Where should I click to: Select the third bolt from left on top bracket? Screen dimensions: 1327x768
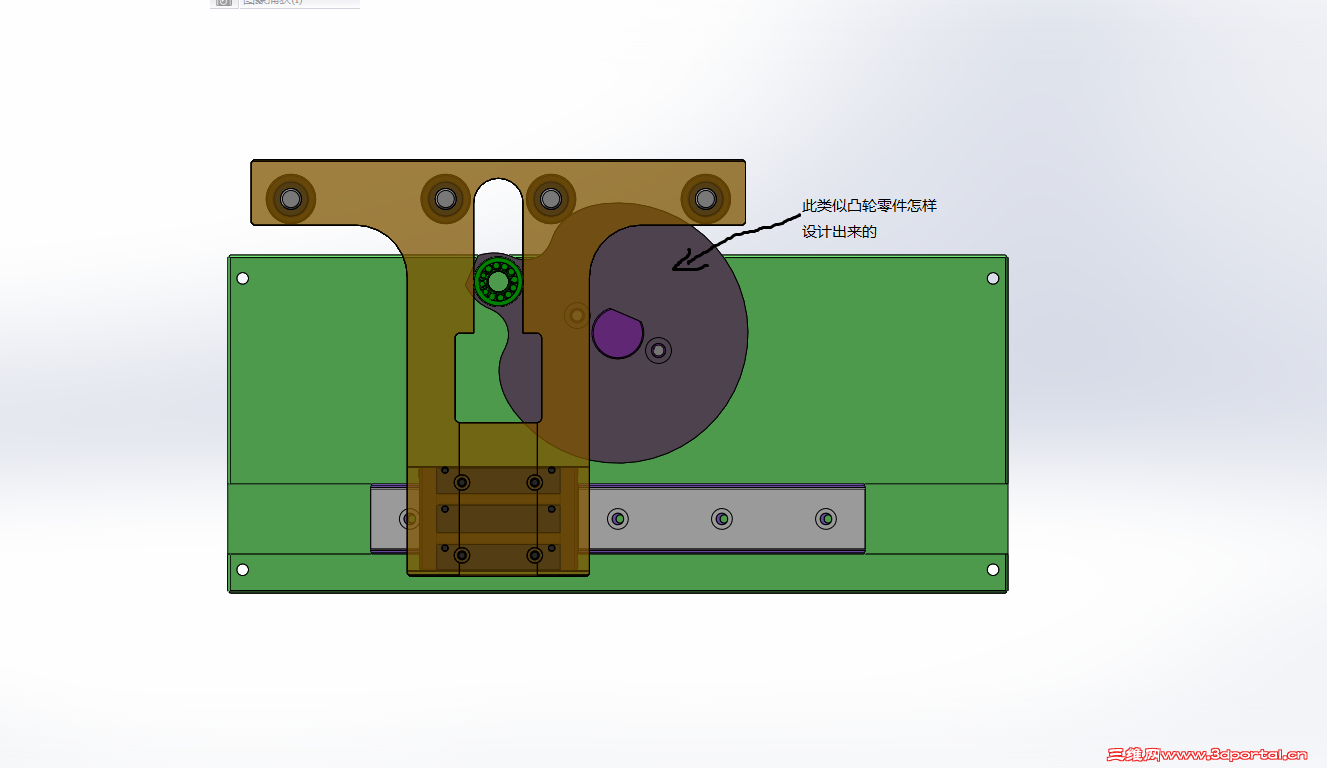[x=550, y=198]
